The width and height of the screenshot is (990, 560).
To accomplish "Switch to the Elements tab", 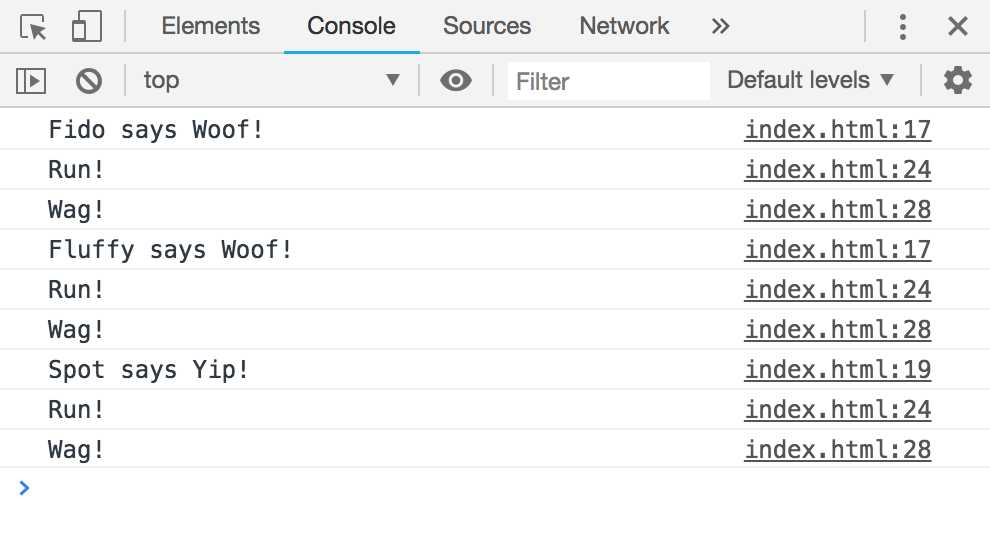I will click(x=210, y=27).
